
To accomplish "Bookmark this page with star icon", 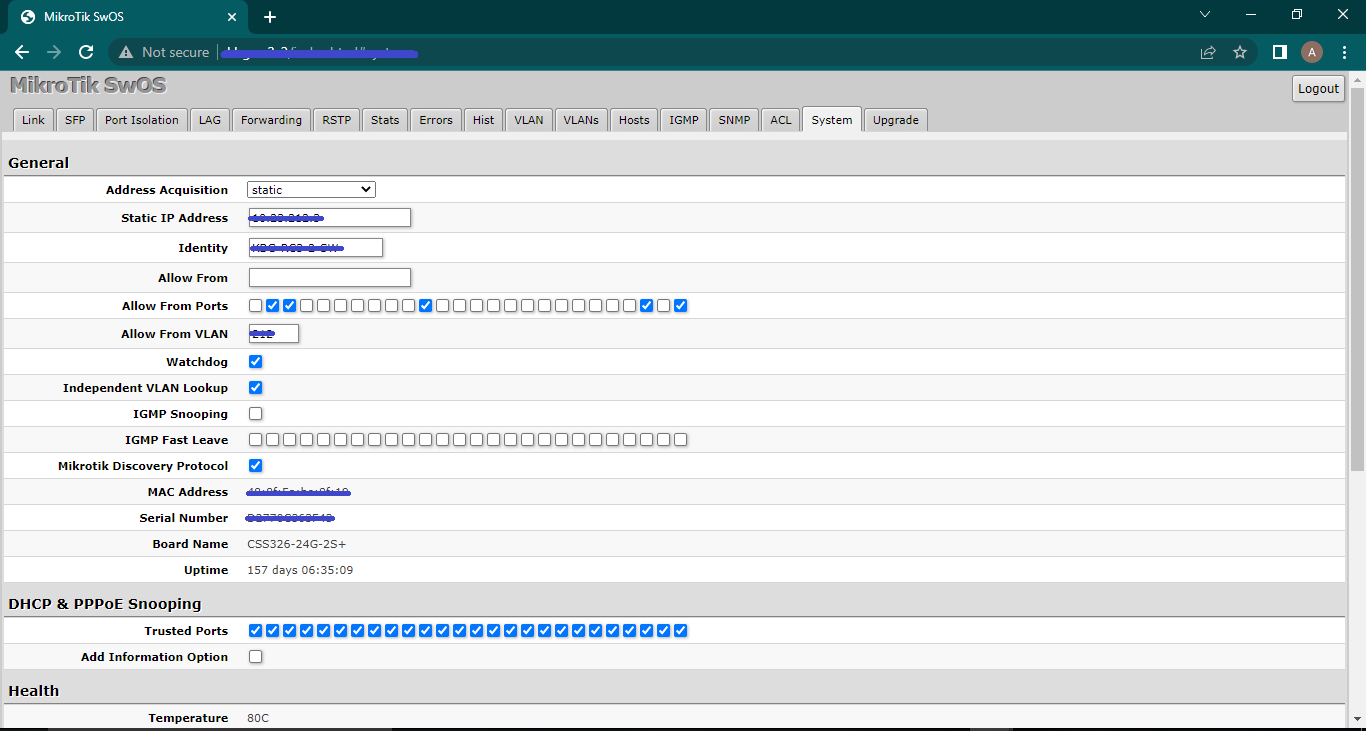I will click(x=1240, y=52).
